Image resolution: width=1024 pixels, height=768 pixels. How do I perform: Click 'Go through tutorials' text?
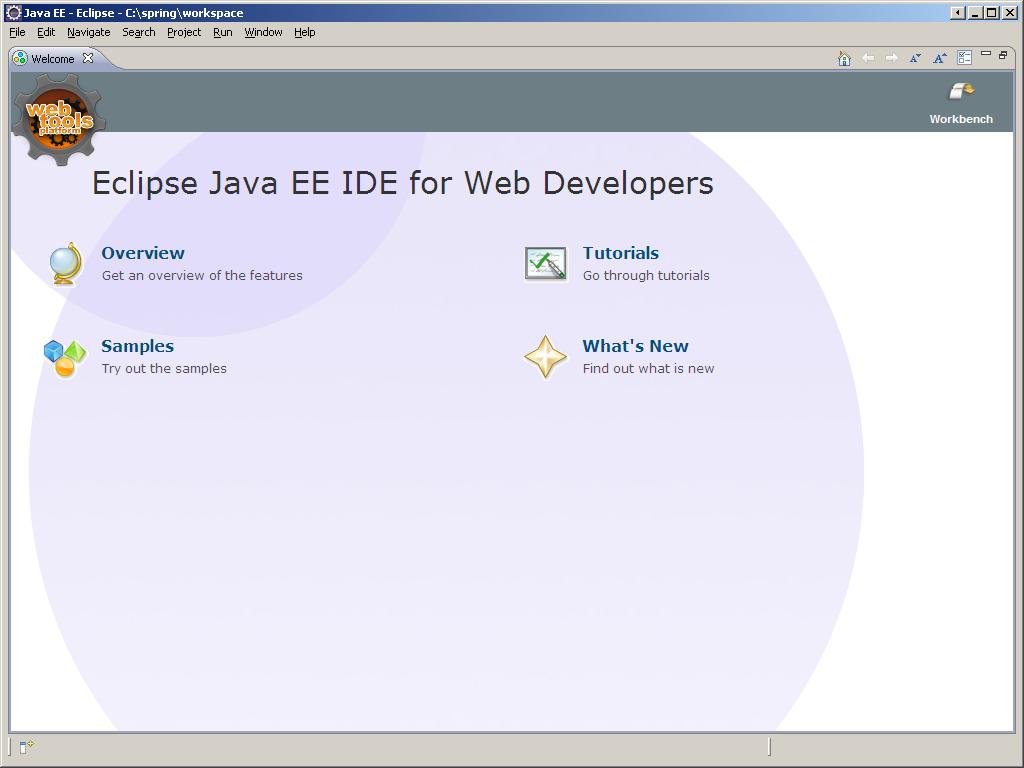click(x=646, y=276)
